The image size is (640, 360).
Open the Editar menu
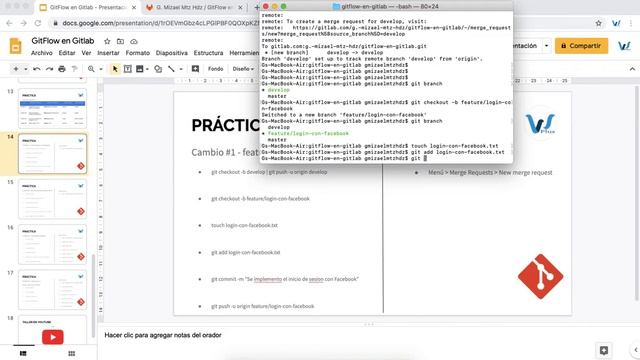67,53
